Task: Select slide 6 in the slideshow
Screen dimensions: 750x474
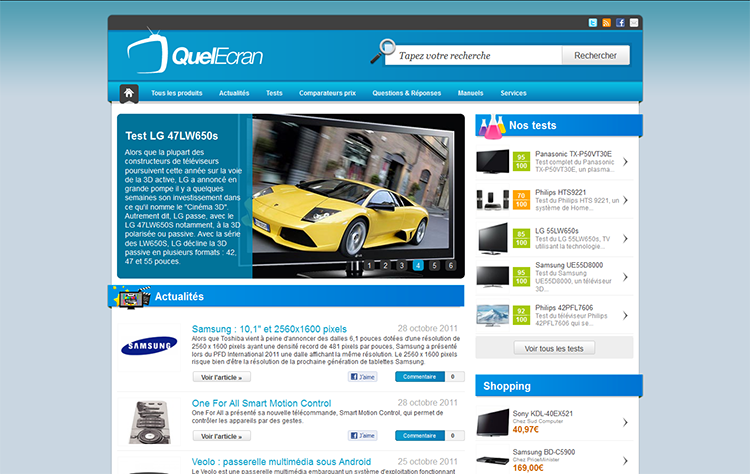Action: point(451,265)
